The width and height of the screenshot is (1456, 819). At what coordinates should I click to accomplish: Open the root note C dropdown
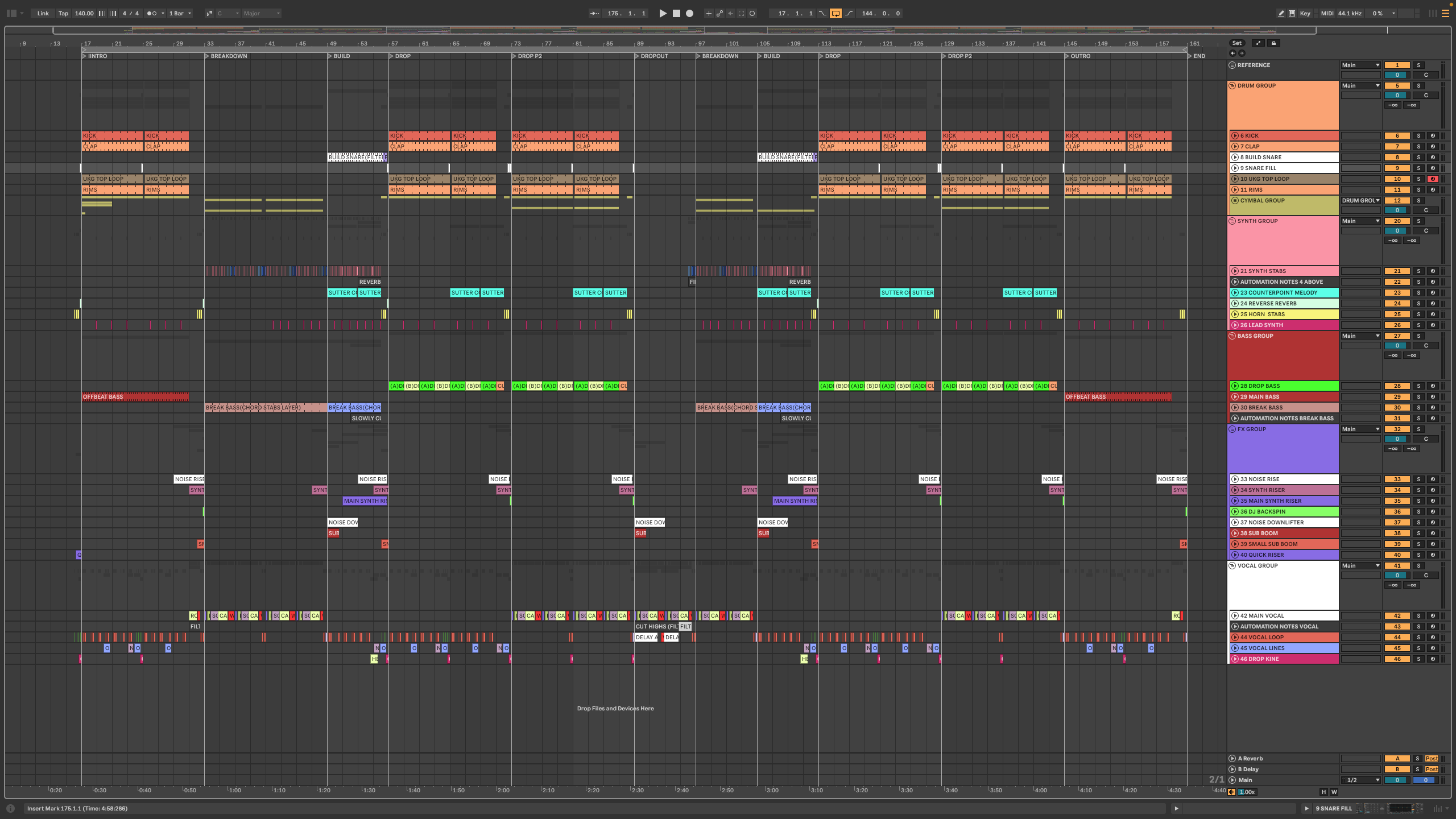(227, 13)
